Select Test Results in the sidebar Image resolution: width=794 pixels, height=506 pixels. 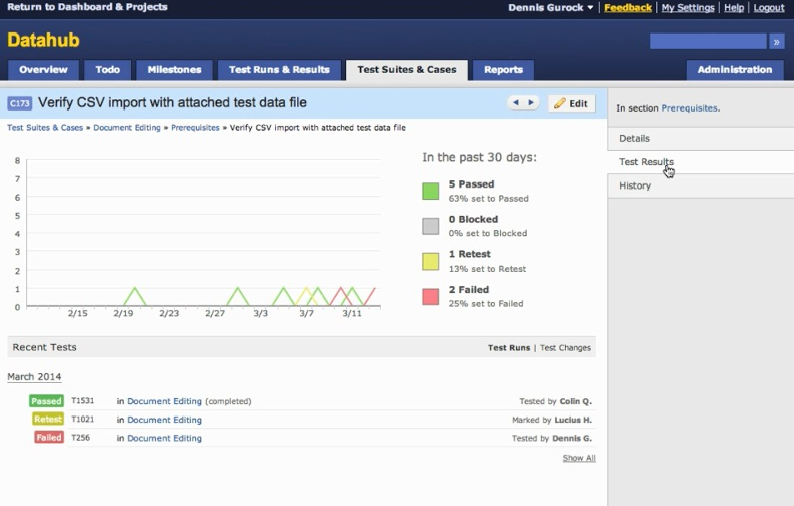coord(701,162)
